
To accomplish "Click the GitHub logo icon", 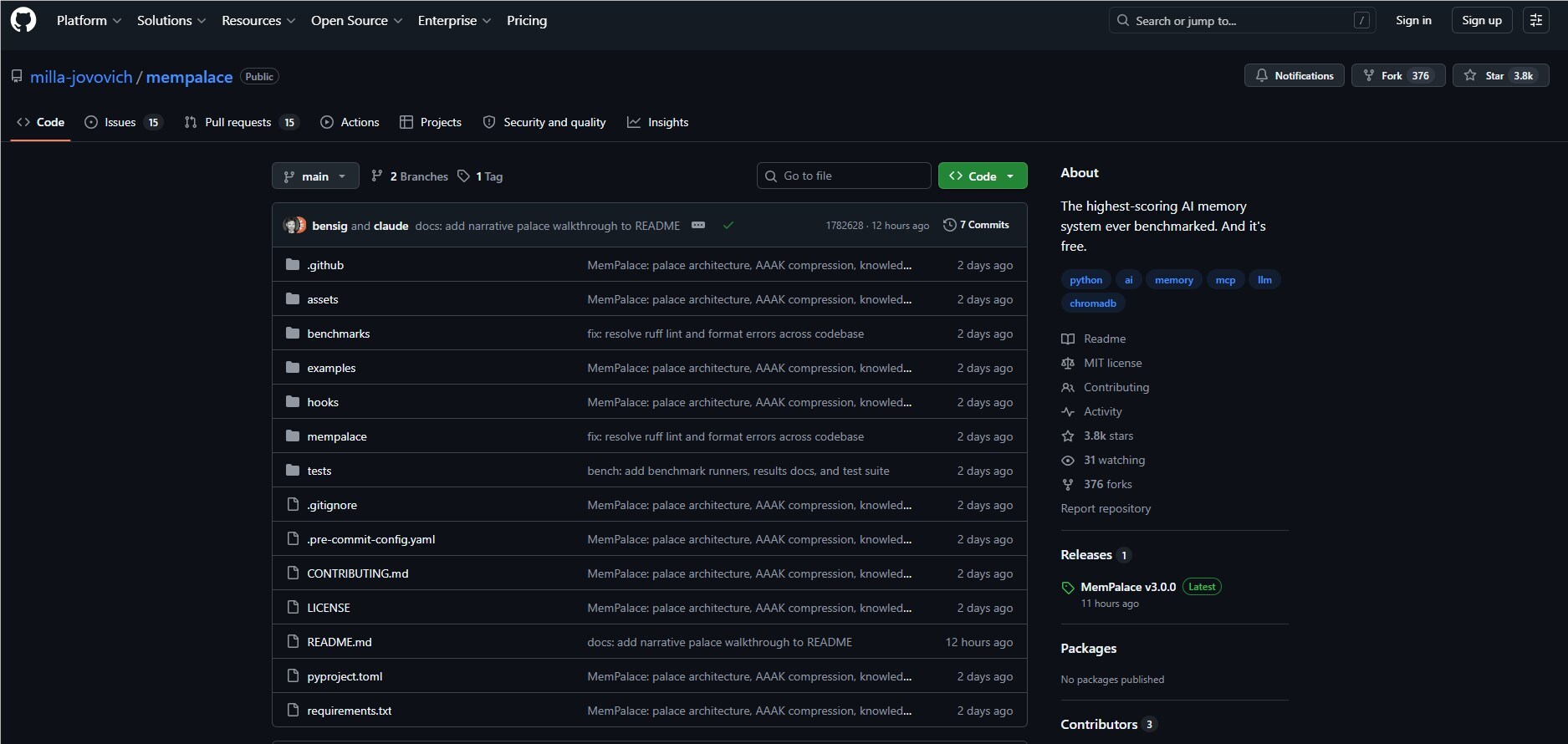I will point(23,20).
